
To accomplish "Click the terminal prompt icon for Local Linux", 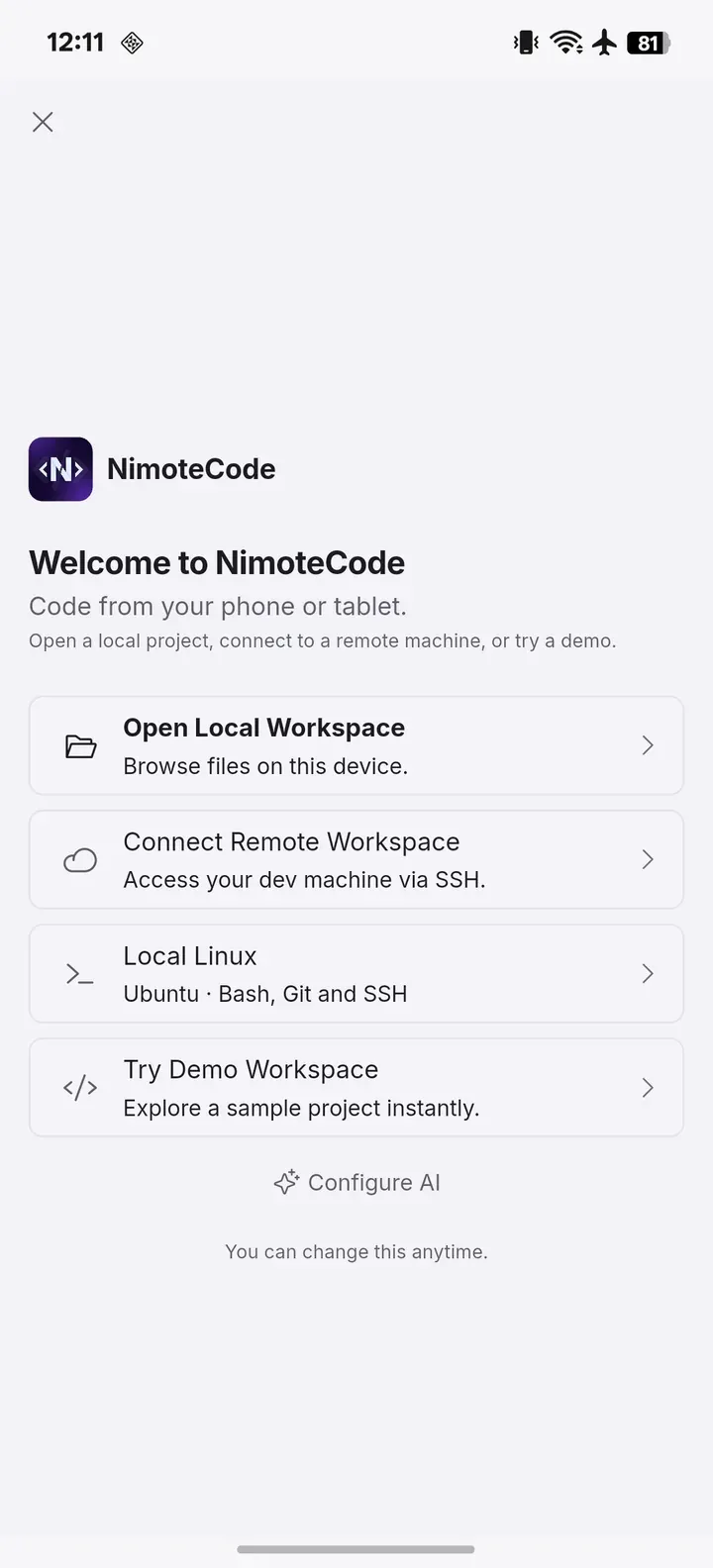I will click(79, 974).
